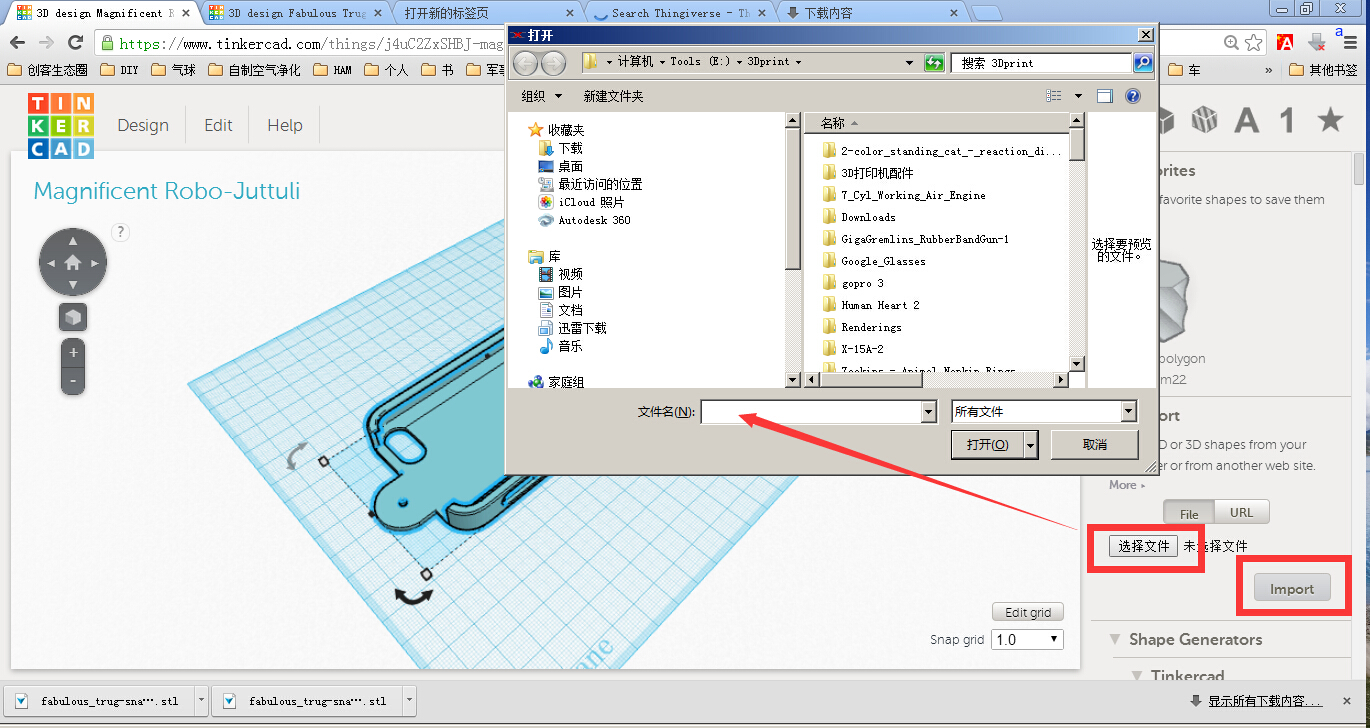The image size is (1370, 728).
Task: Open the Chrome hamburger menu
Action: pos(1350,43)
